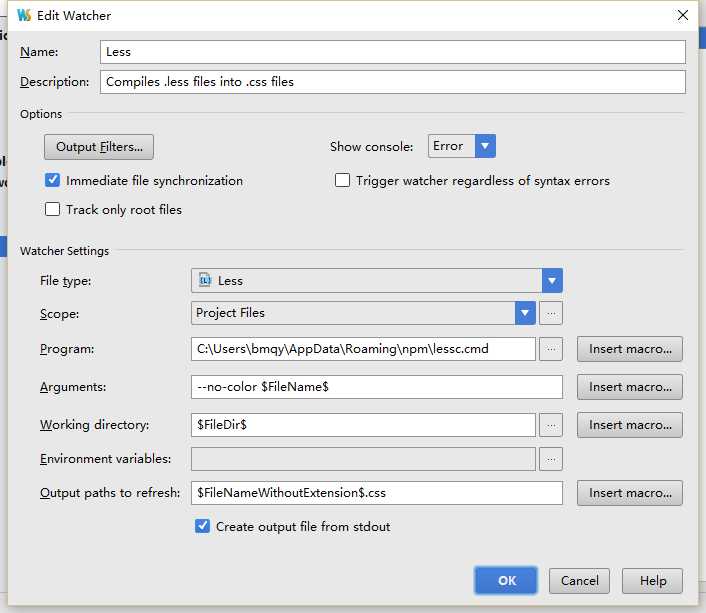Click the 'Watcher Settings' section label
The width and height of the screenshot is (706, 613).
tap(64, 251)
